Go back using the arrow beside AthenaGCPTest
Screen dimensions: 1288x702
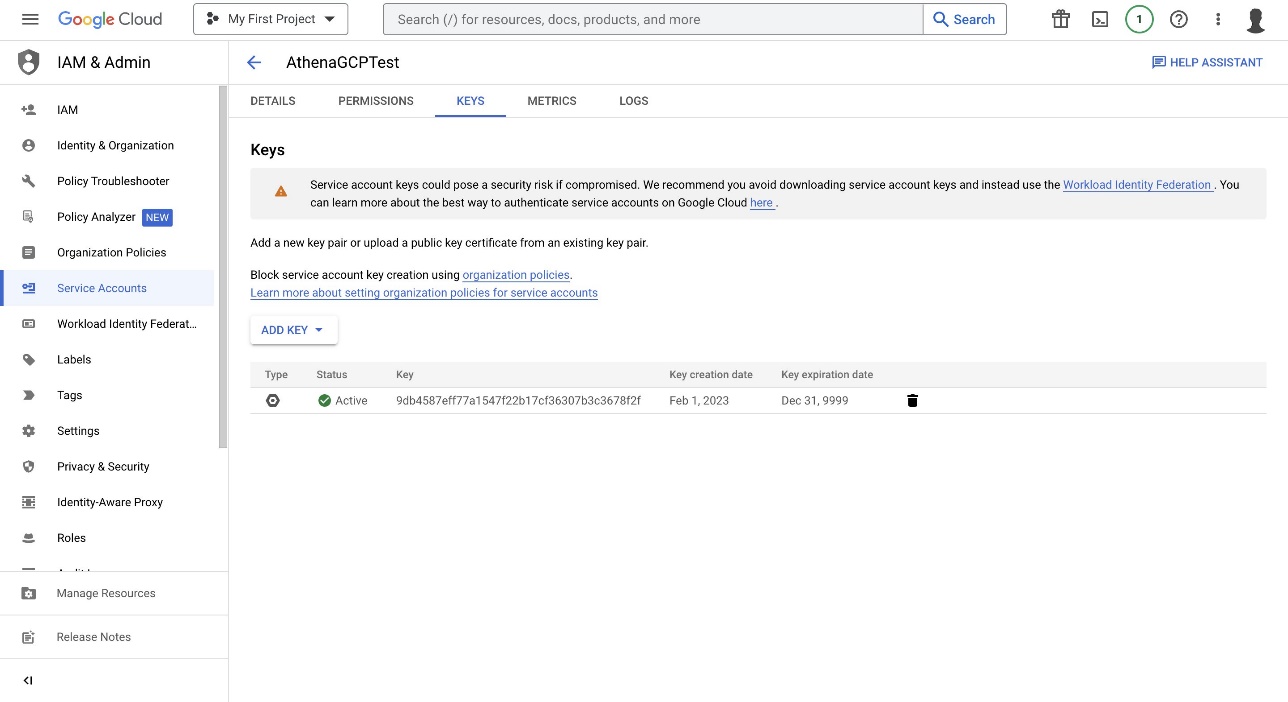point(254,62)
